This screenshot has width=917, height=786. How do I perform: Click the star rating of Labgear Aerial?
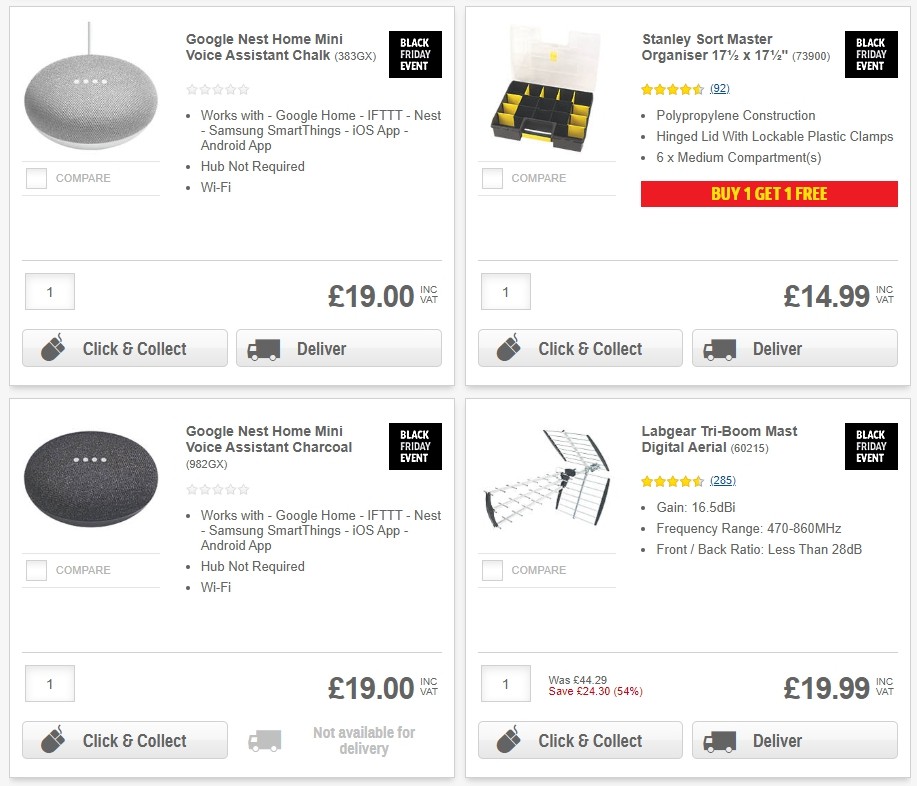673,481
